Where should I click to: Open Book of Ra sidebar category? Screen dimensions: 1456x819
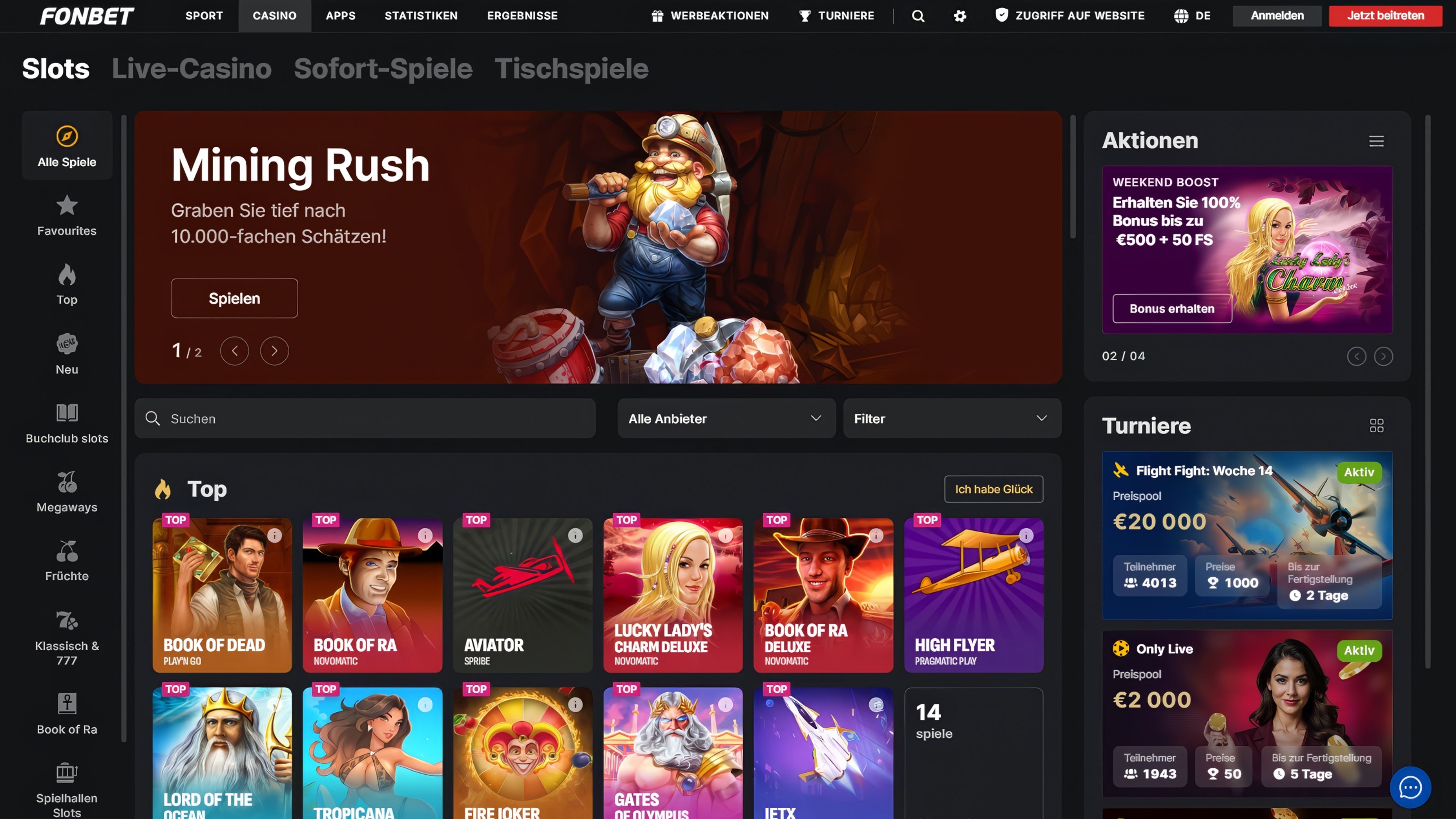coord(67,713)
